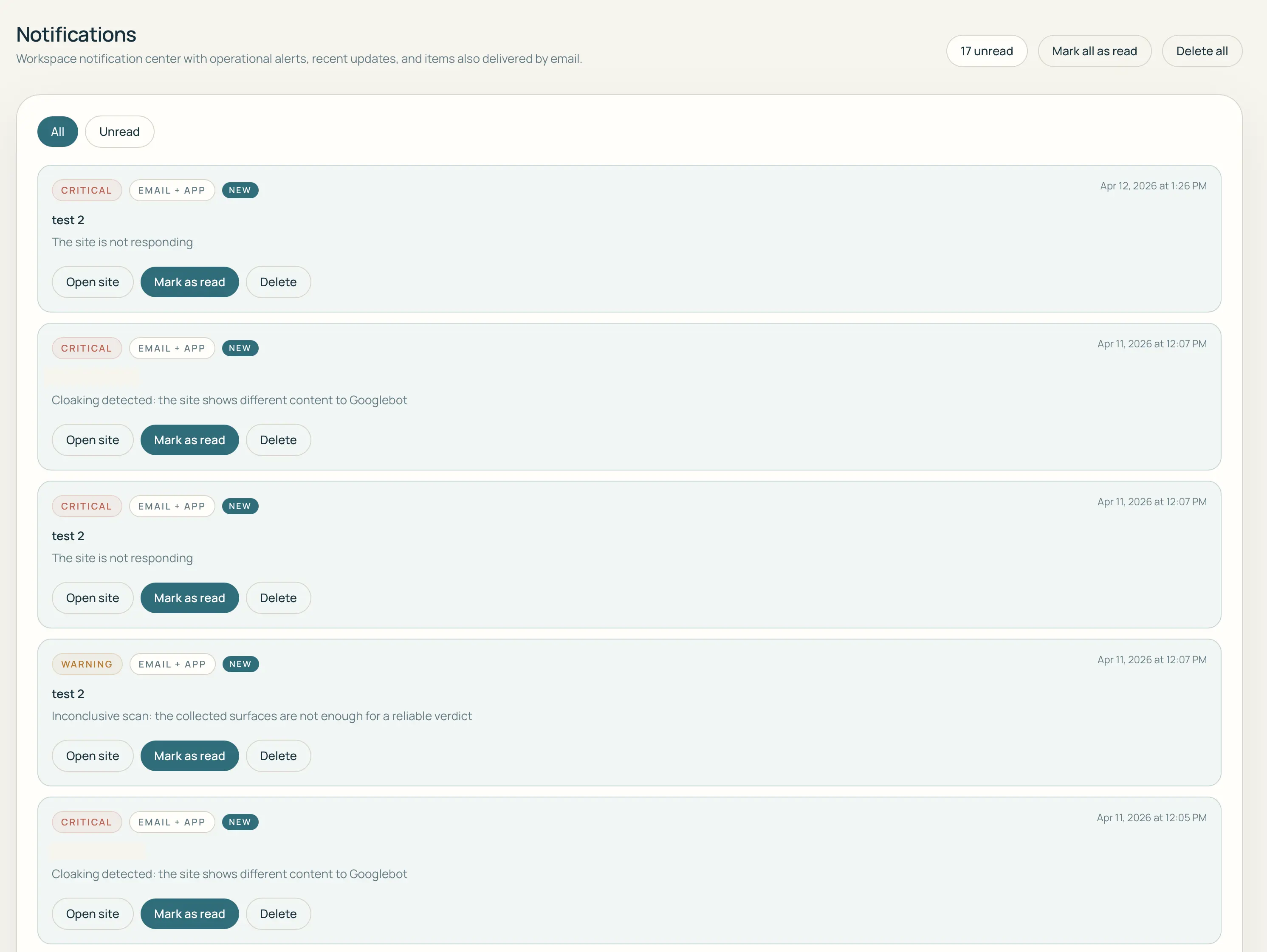Mark first cloaking detected alert as read

click(189, 440)
